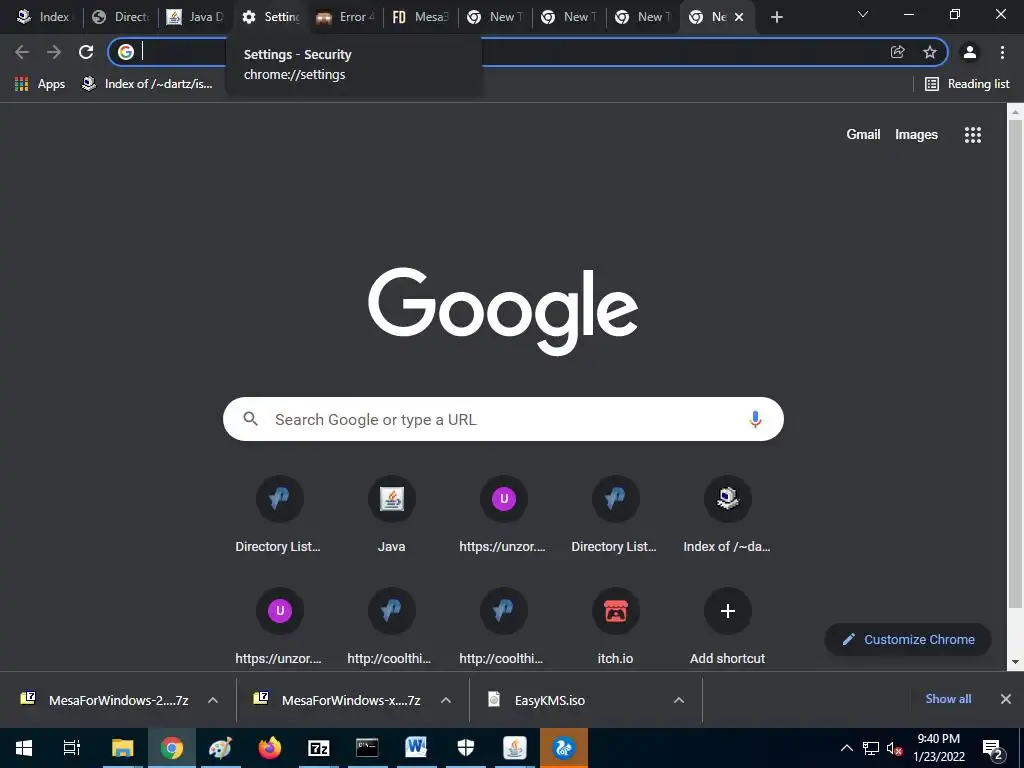Share this page from the address bar
The width and height of the screenshot is (1024, 768).
click(898, 52)
